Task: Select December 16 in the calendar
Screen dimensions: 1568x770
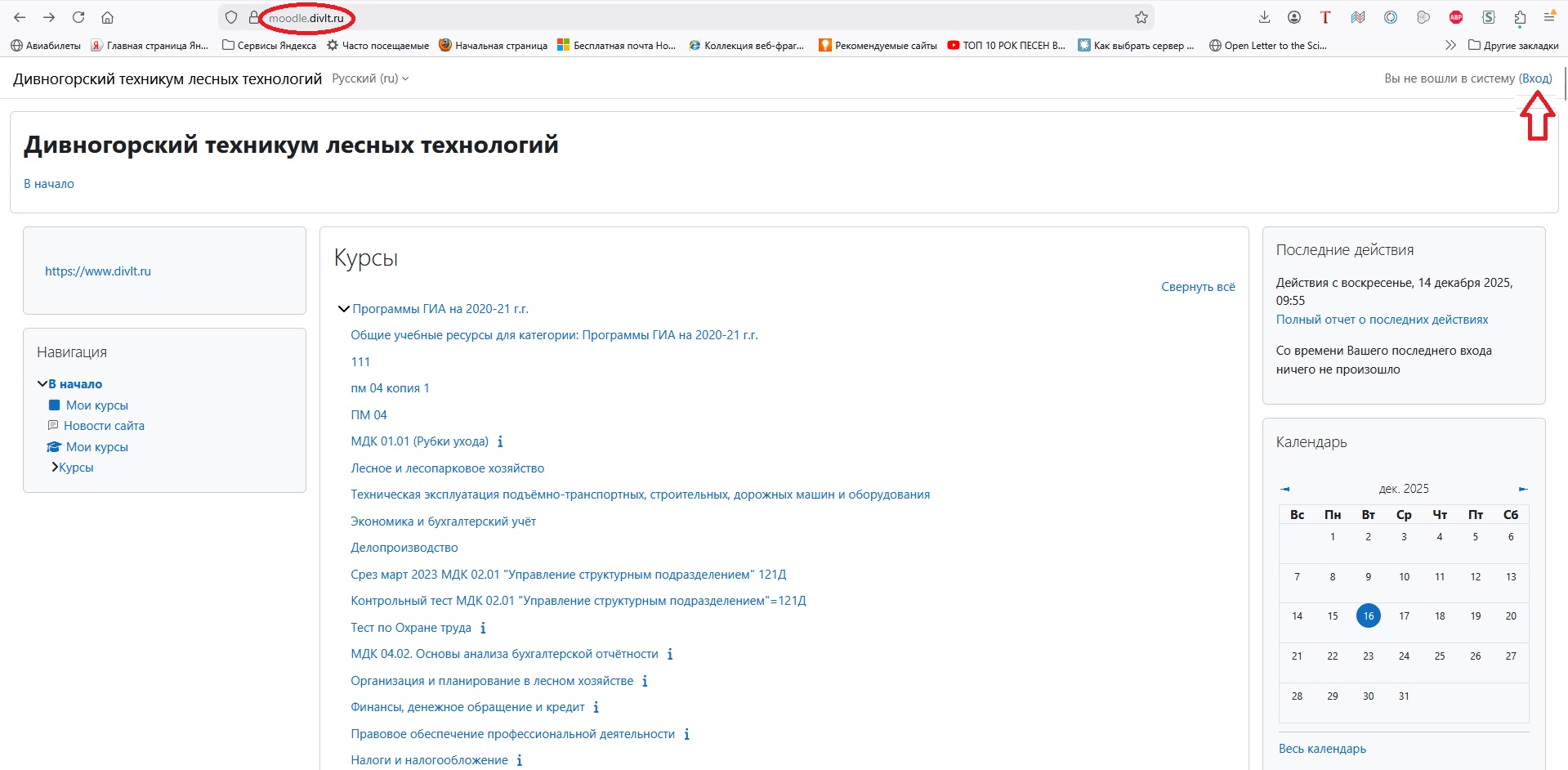Action: pos(1368,616)
